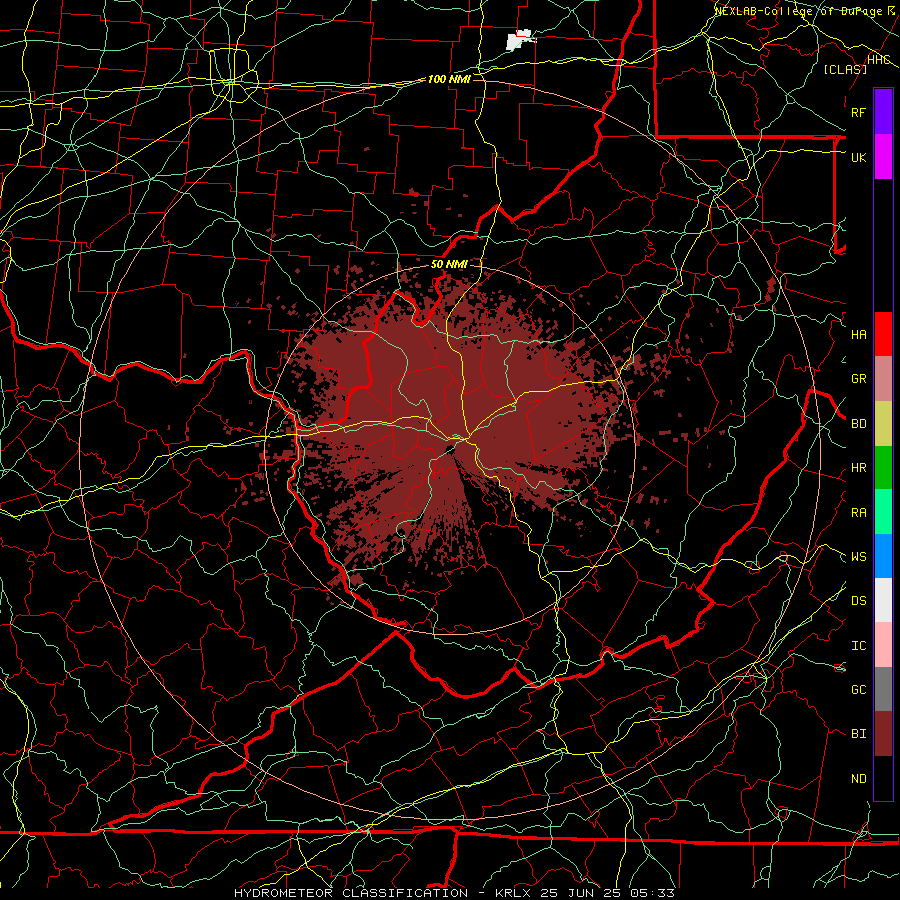Click the BD yellow legend swatch

coord(883,424)
